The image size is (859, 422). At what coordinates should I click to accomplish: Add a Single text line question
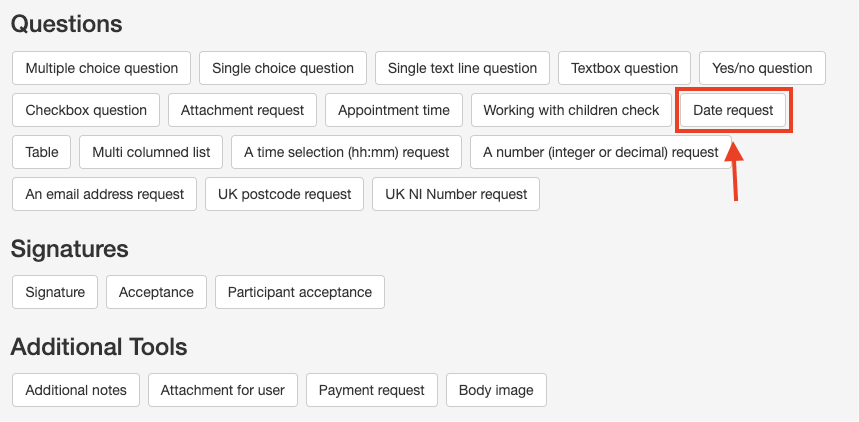tap(462, 68)
